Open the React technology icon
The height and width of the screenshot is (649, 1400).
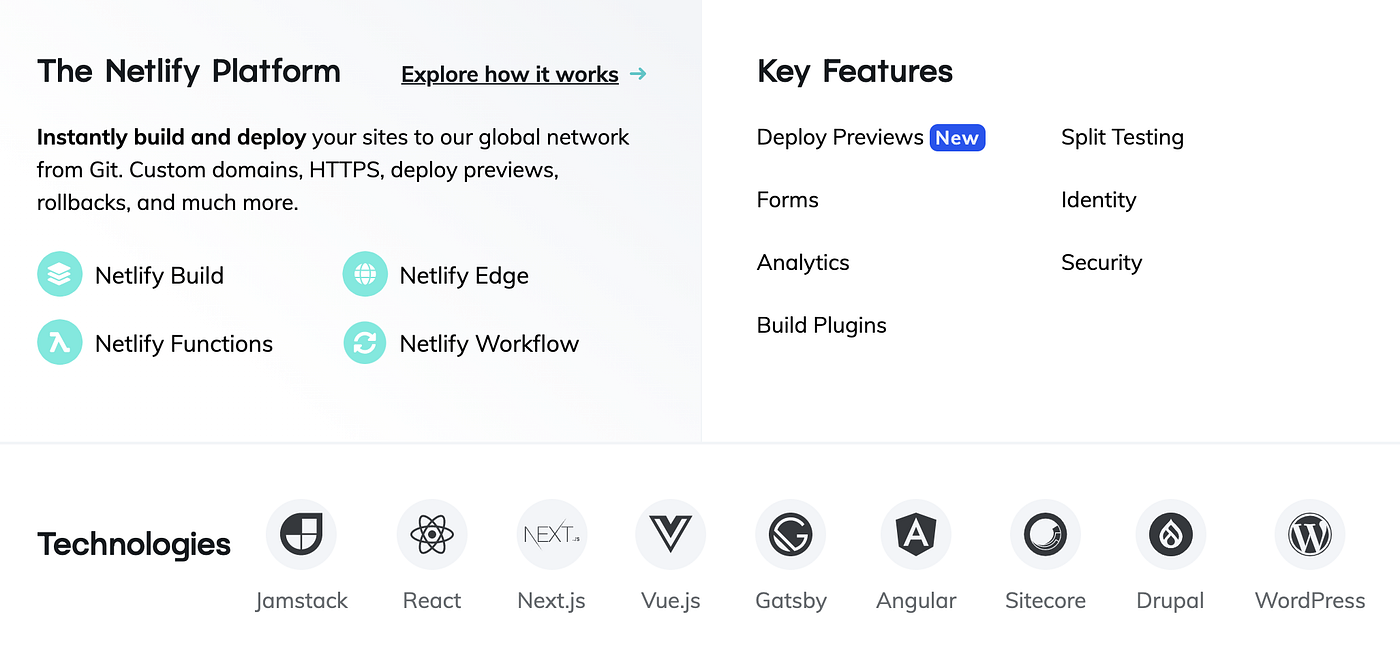click(432, 534)
